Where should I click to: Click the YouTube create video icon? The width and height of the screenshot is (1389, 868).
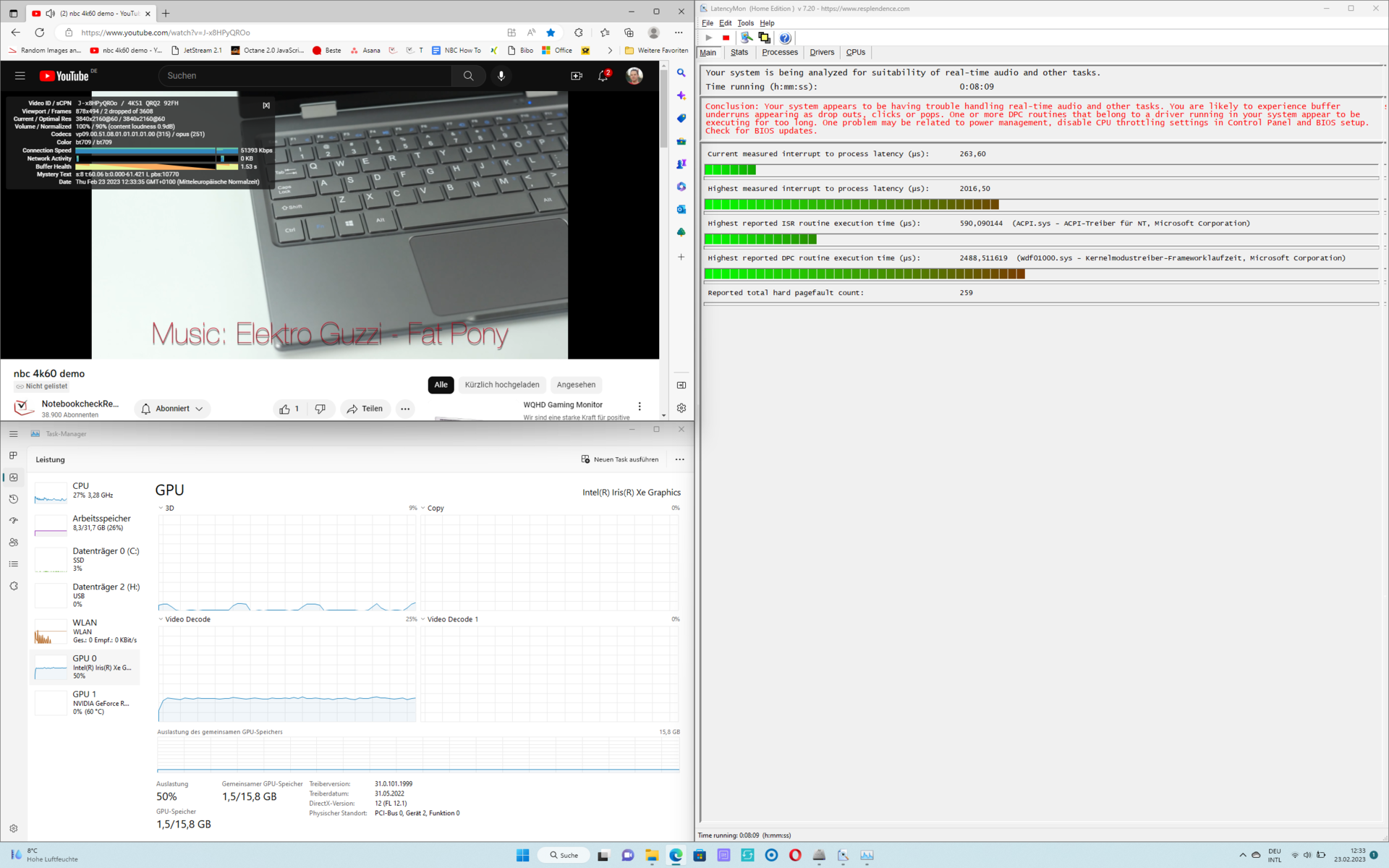click(577, 76)
